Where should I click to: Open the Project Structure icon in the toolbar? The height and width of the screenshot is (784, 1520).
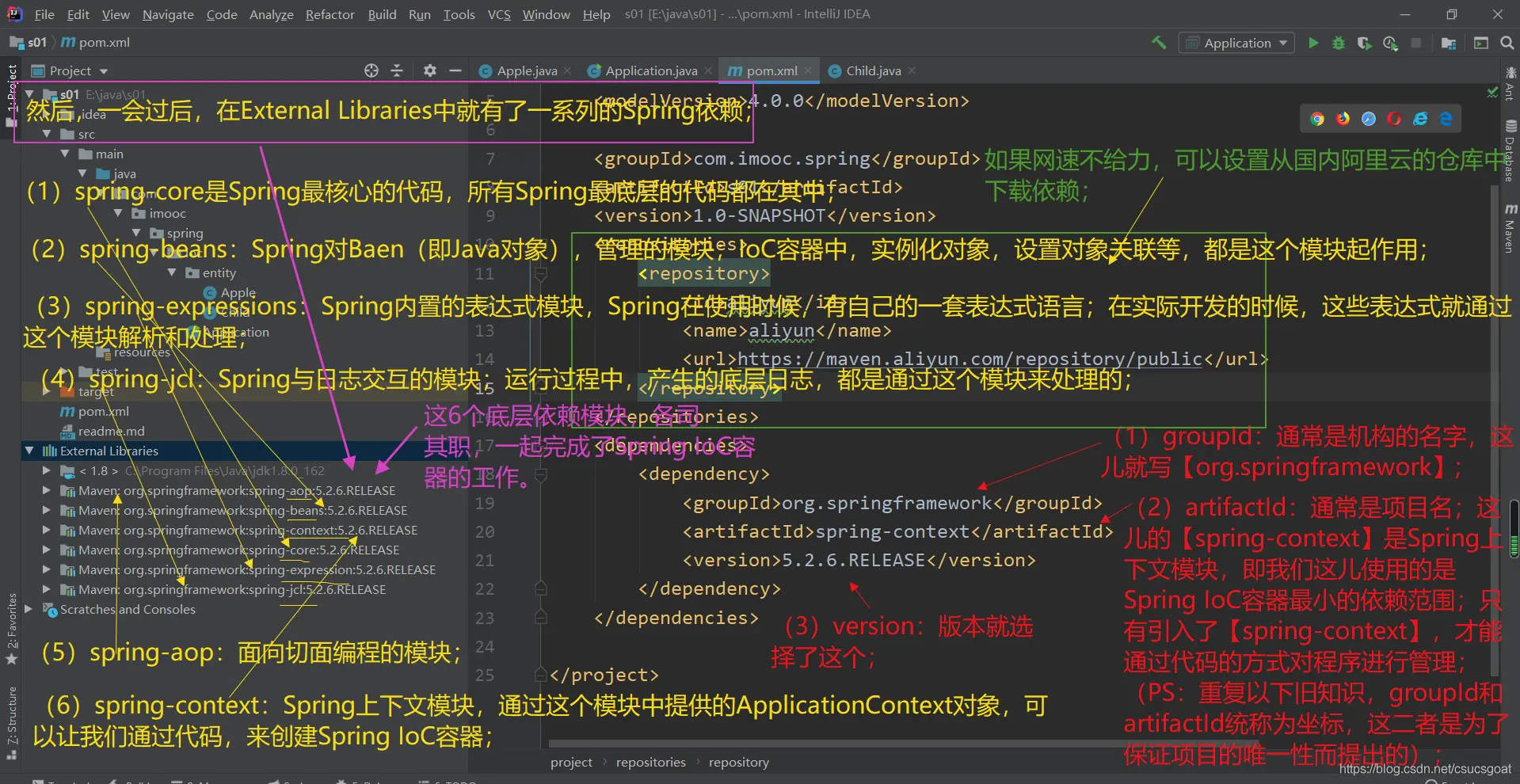click(x=1449, y=43)
